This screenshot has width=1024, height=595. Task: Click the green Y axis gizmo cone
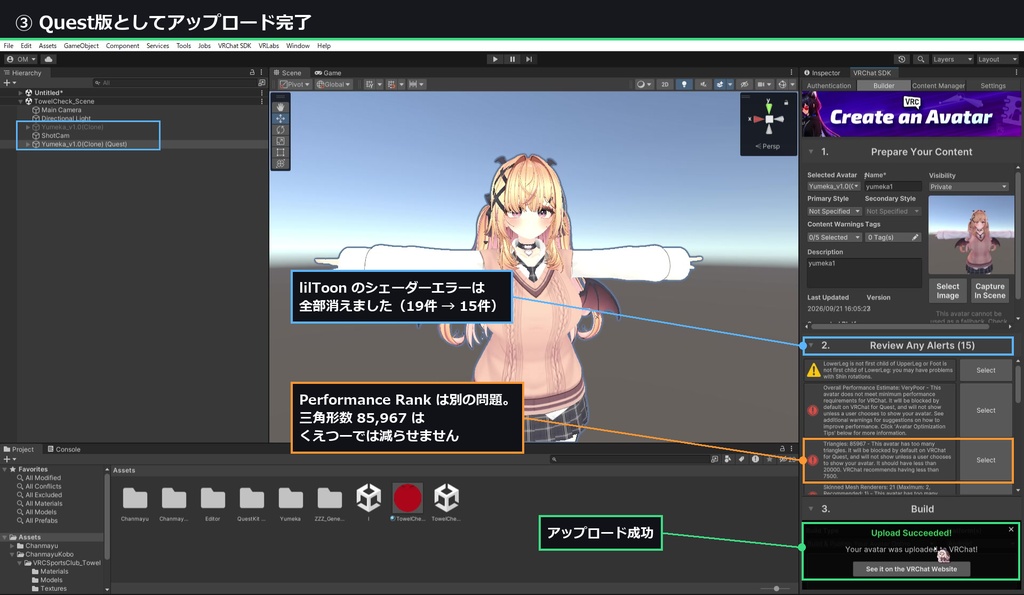769,106
